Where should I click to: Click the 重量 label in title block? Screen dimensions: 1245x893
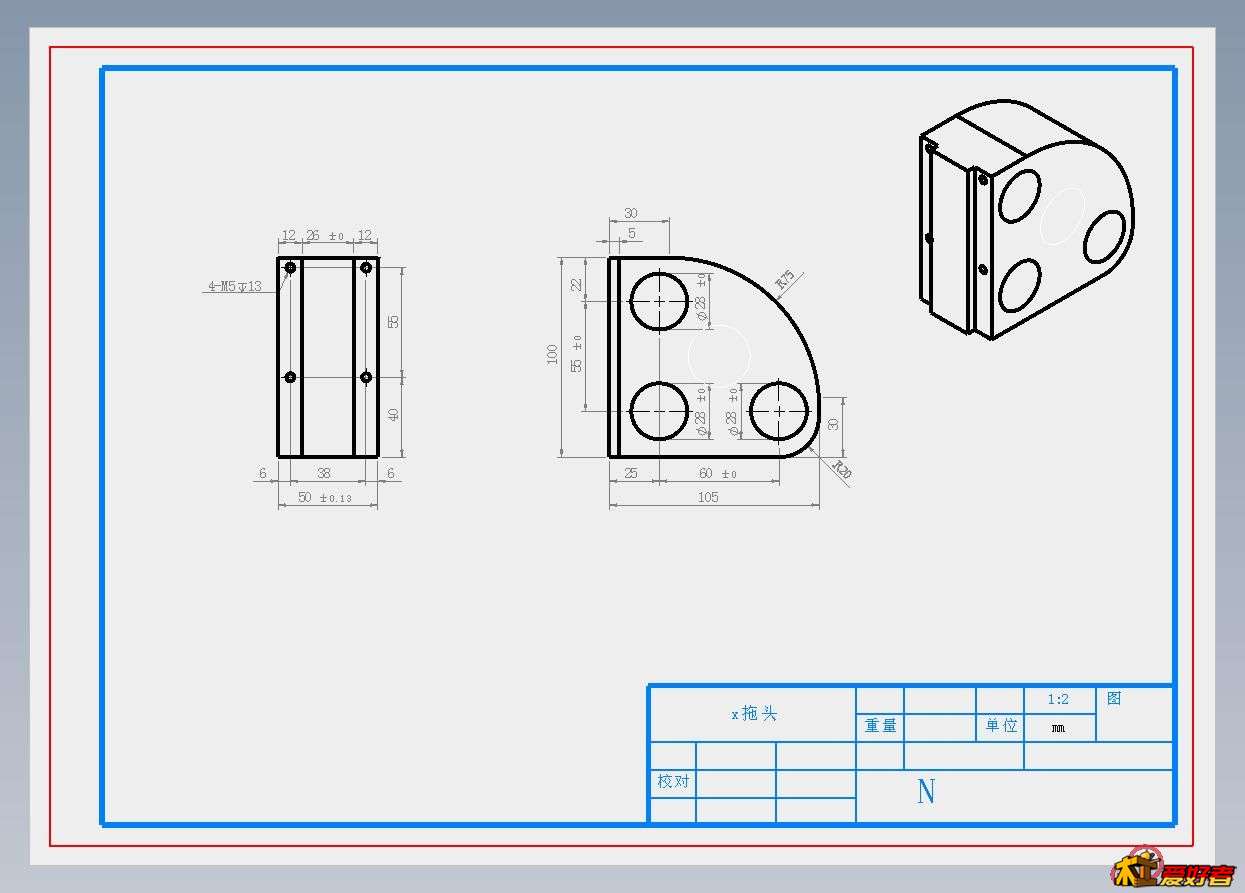(x=881, y=726)
